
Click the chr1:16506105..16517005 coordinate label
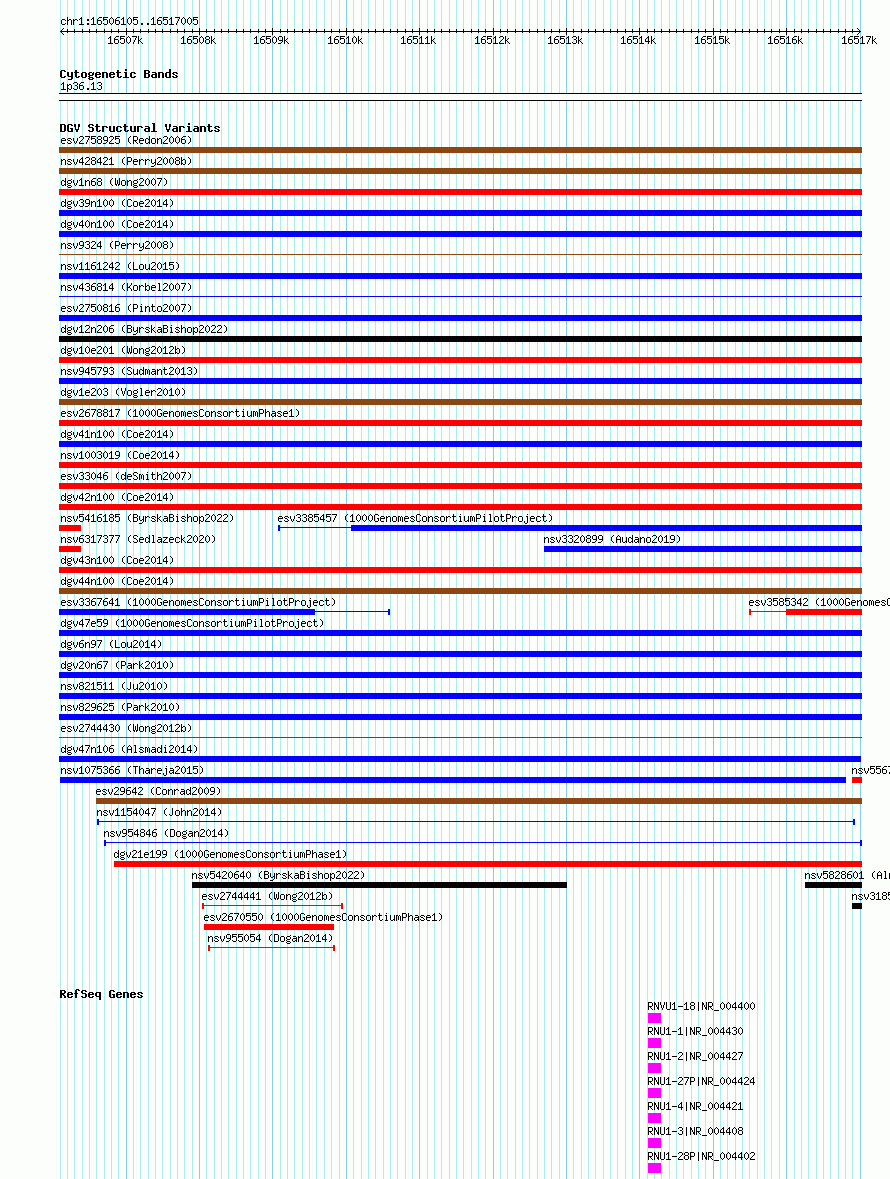(x=129, y=22)
